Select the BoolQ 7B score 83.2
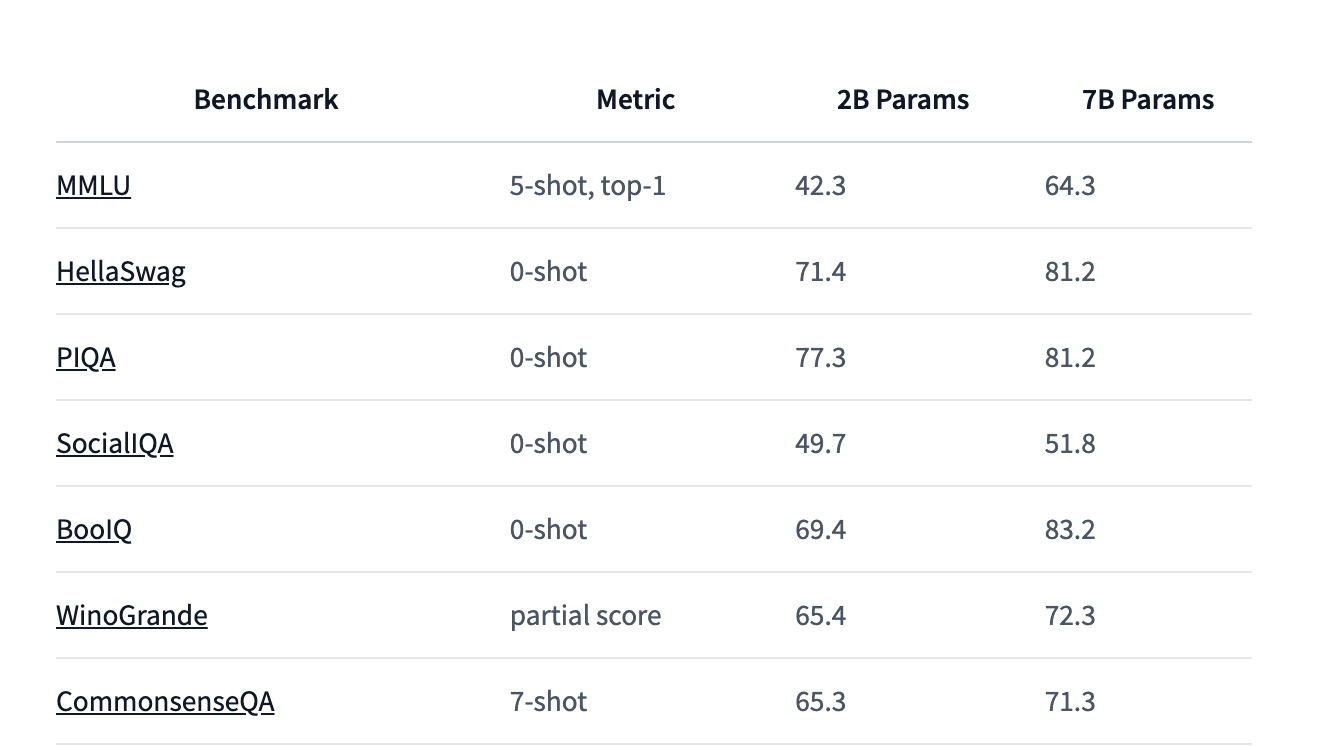The image size is (1342, 746). click(x=1070, y=530)
